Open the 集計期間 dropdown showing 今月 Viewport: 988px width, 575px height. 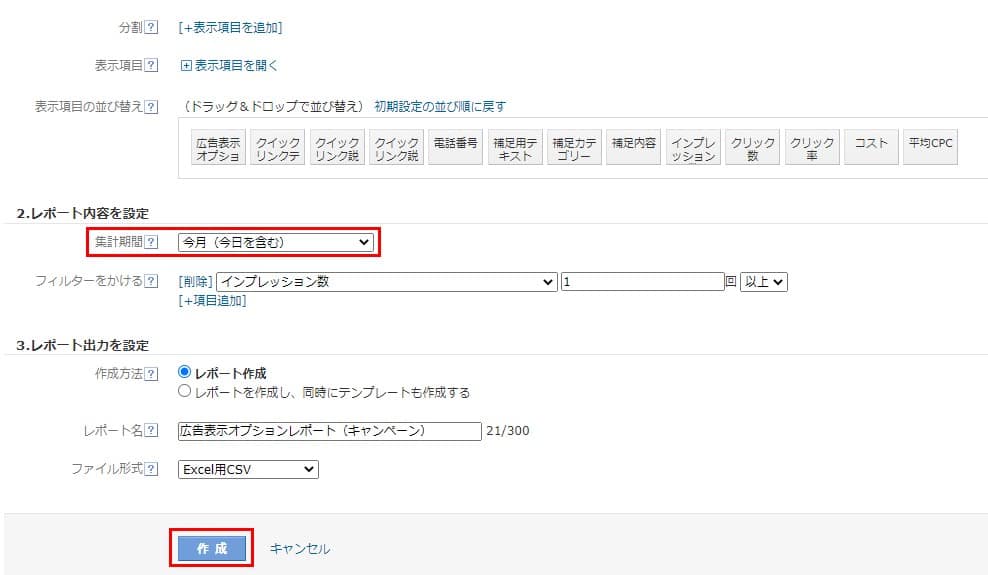[275, 242]
